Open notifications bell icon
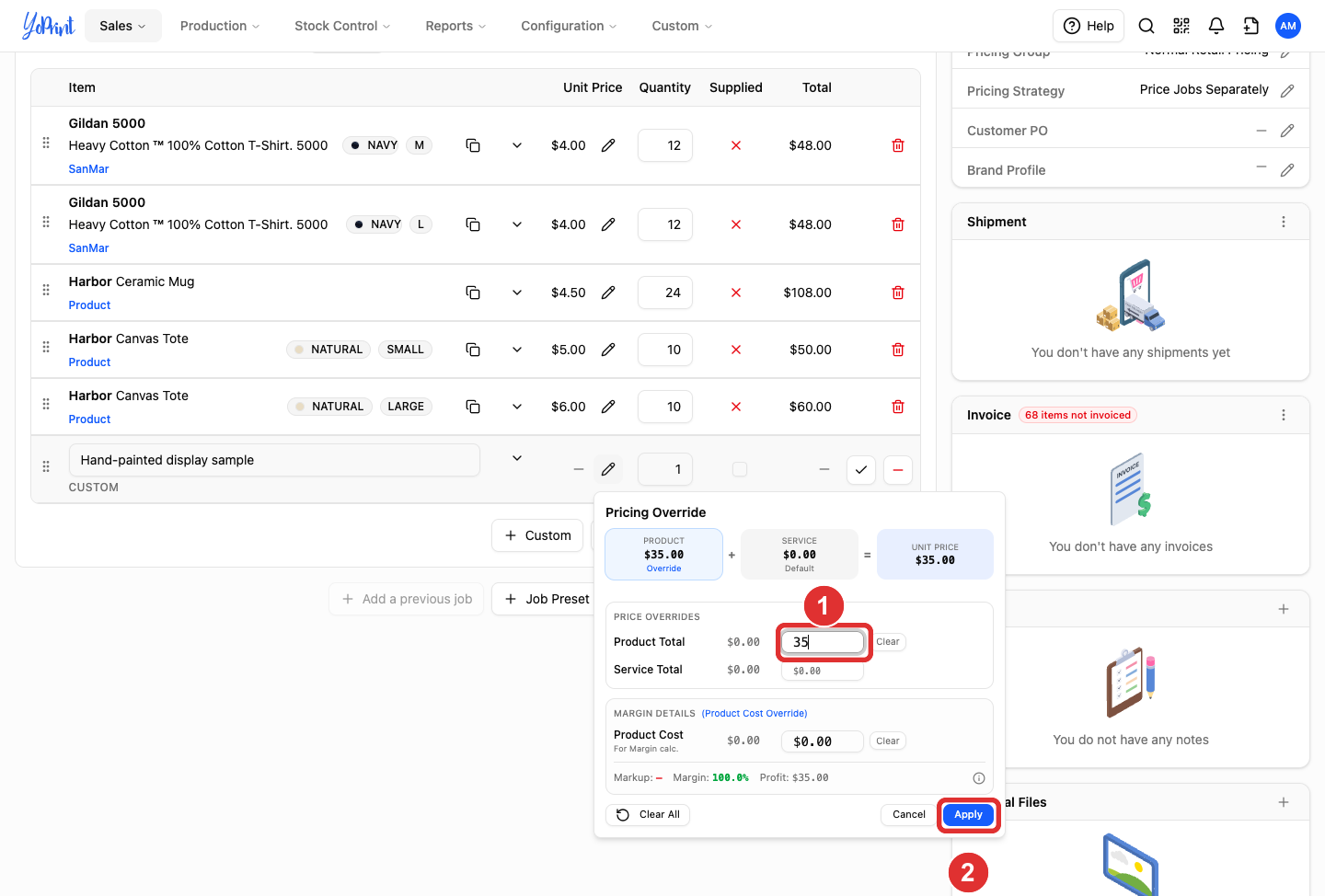 (1216, 26)
